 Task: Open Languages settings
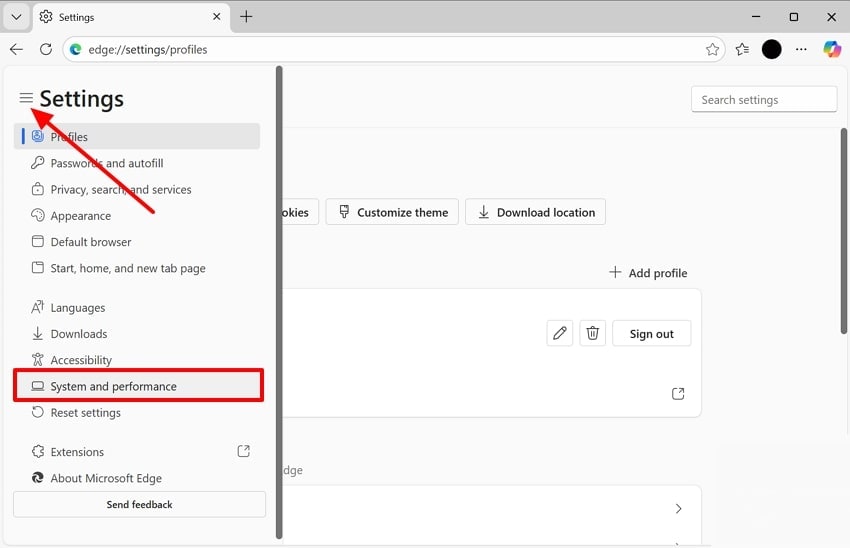(137, 308)
